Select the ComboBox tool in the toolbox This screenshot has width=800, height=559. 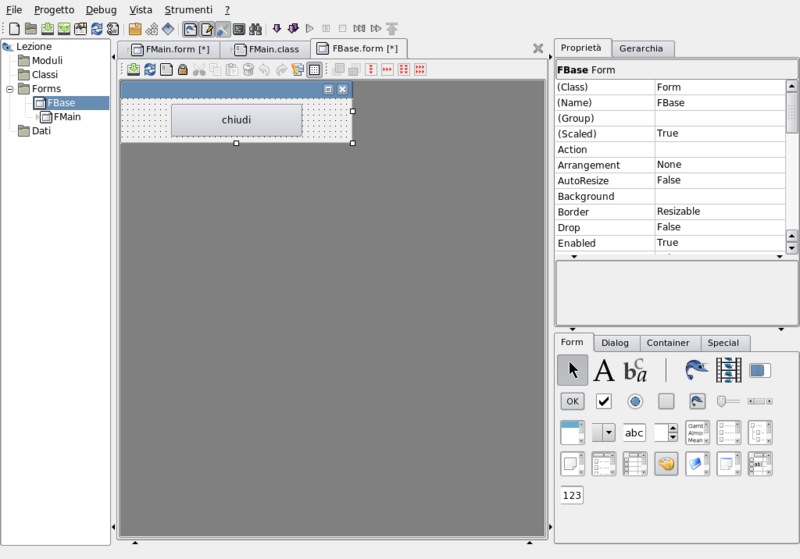tap(604, 433)
